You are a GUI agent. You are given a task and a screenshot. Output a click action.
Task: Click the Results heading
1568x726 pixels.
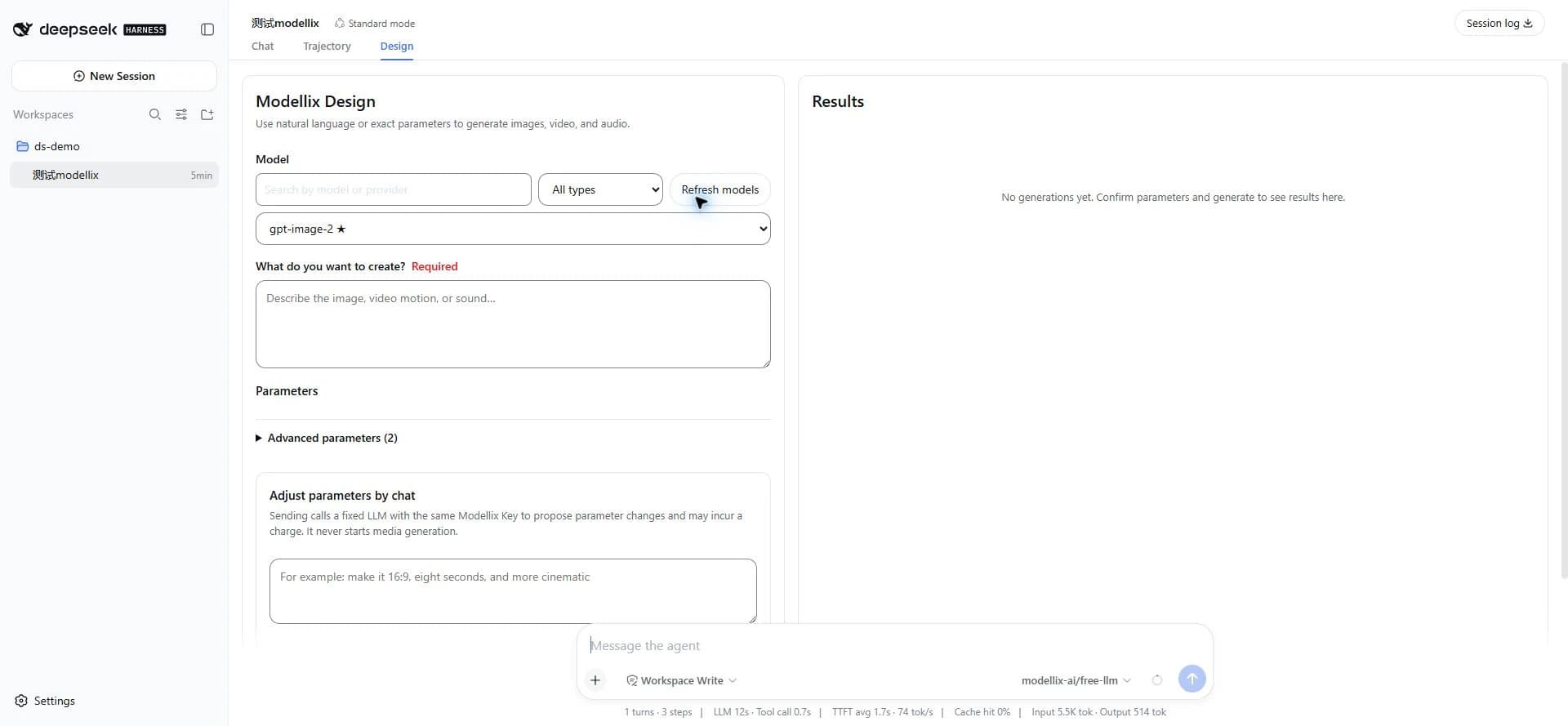(x=838, y=101)
